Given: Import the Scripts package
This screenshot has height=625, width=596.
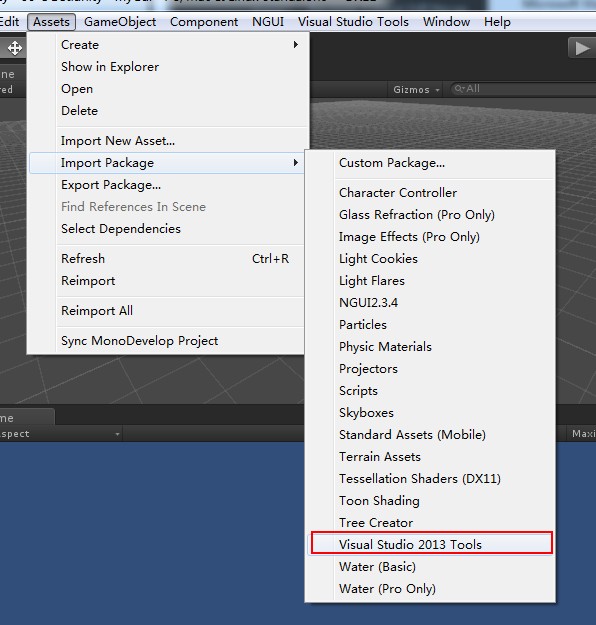Looking at the screenshot, I should [x=431, y=391].
